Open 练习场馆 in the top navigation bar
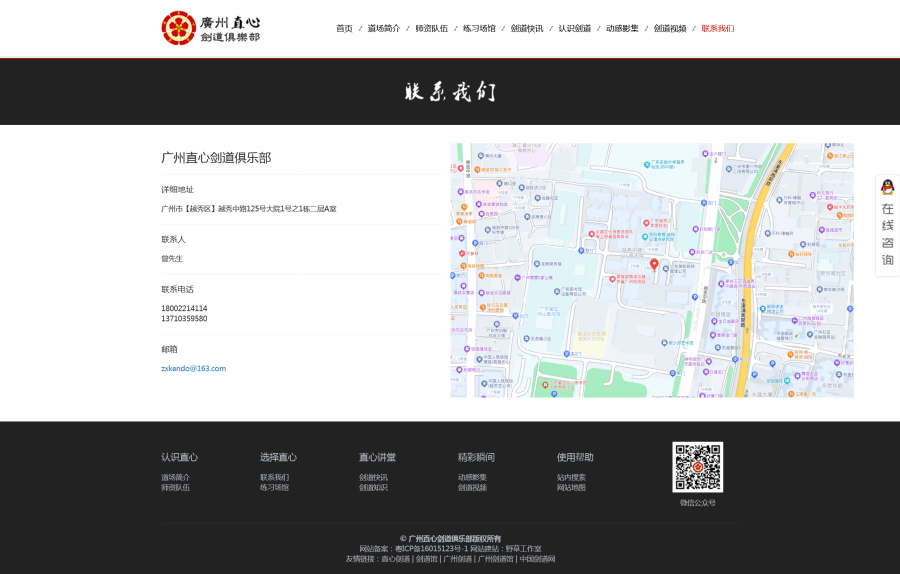 pyautogui.click(x=479, y=28)
